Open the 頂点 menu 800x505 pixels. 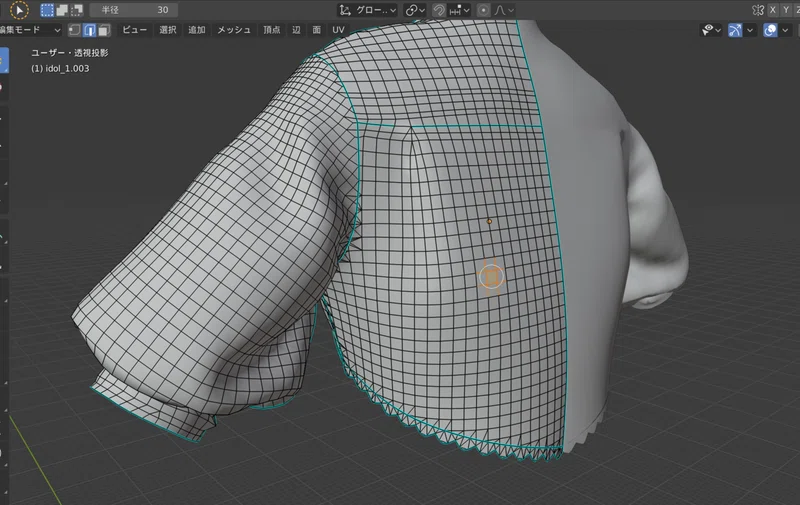point(271,30)
